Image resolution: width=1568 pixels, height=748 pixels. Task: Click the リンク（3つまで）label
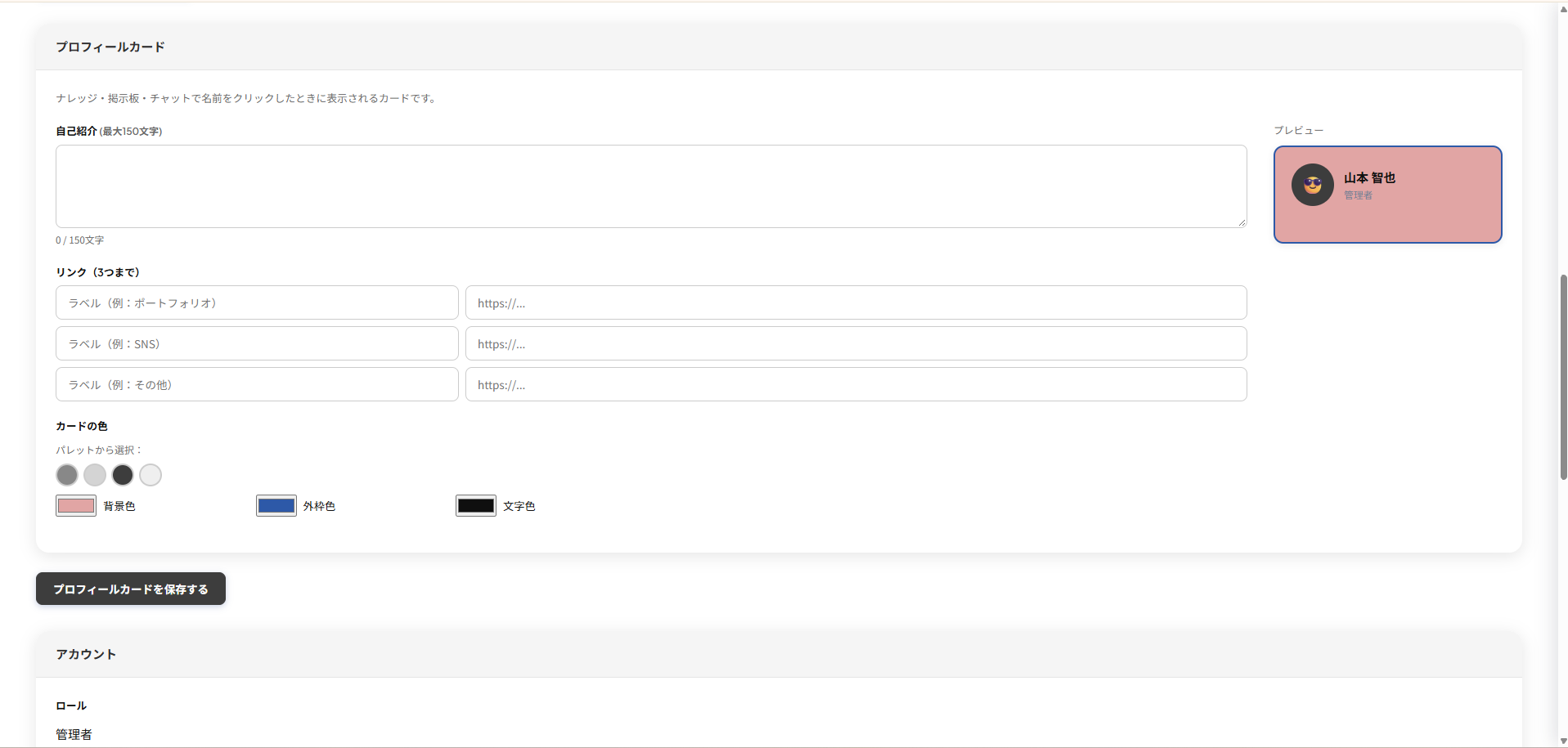[98, 272]
